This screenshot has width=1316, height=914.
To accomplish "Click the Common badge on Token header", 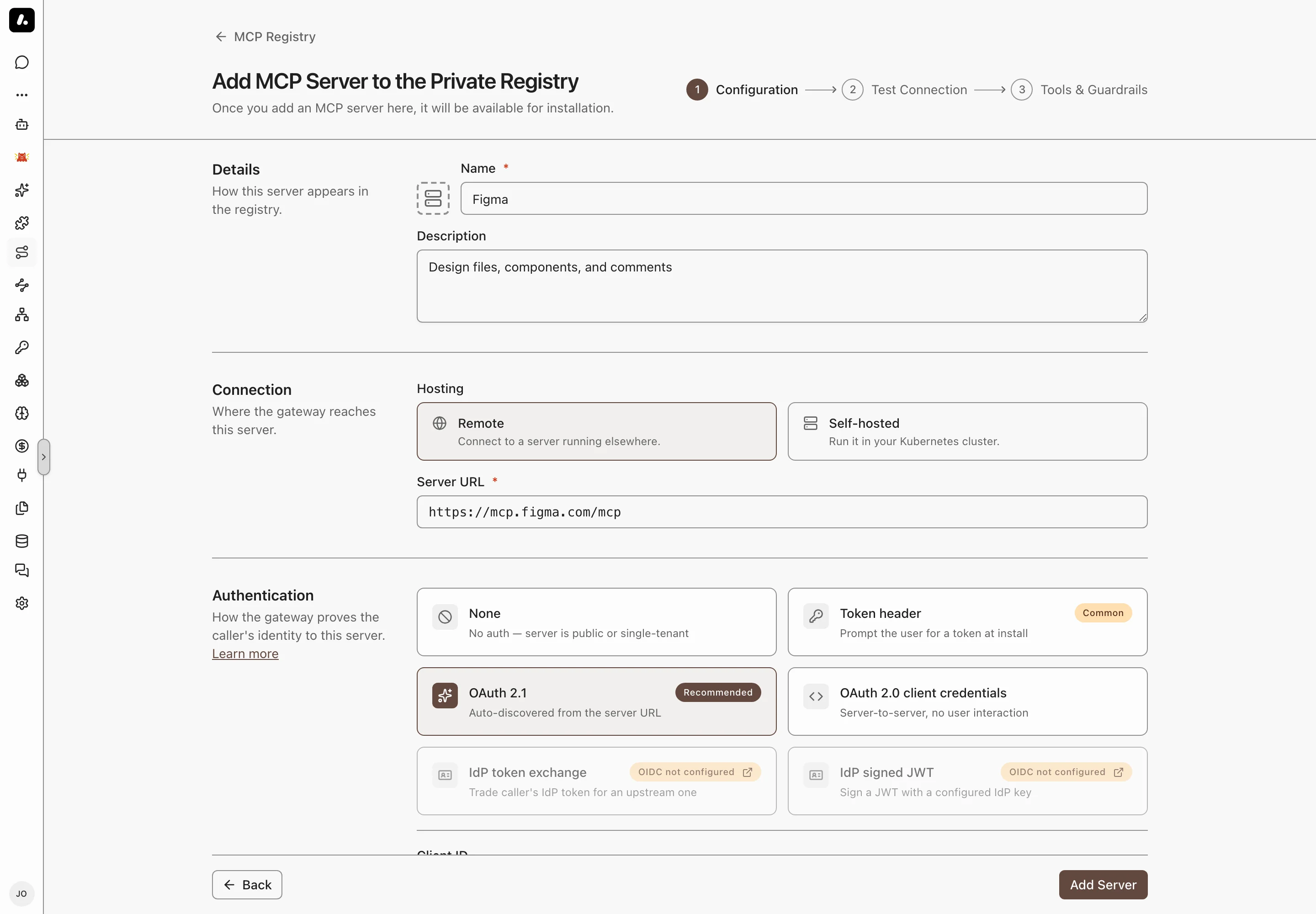I will tap(1103, 613).
